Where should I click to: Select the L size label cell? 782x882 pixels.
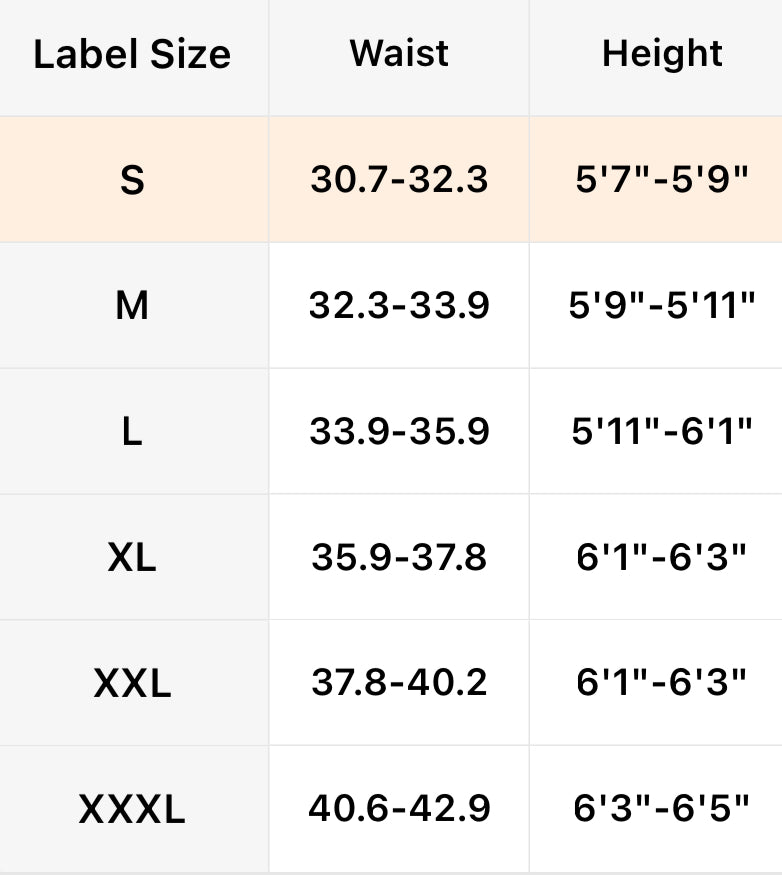[132, 432]
